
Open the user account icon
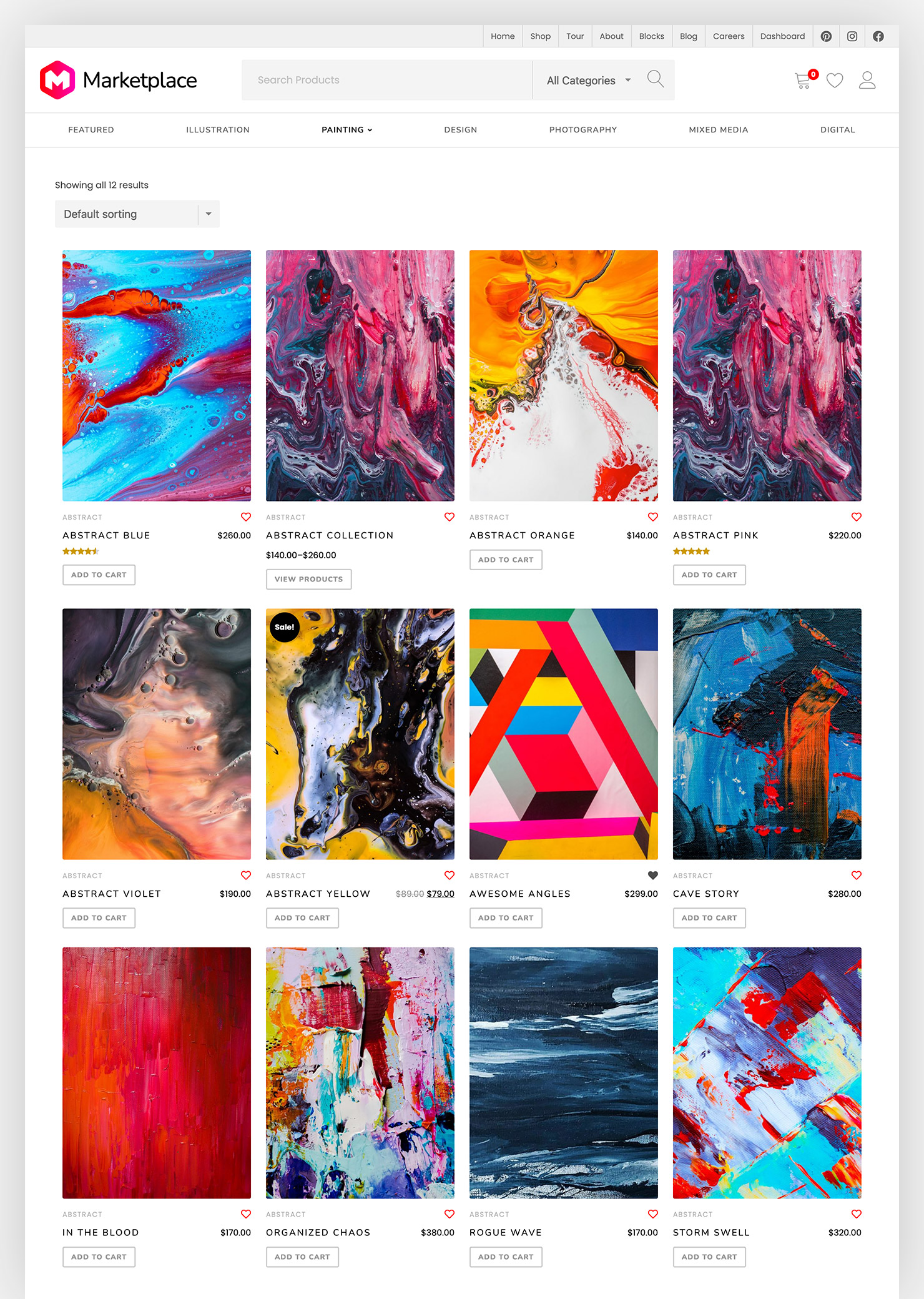tap(867, 80)
